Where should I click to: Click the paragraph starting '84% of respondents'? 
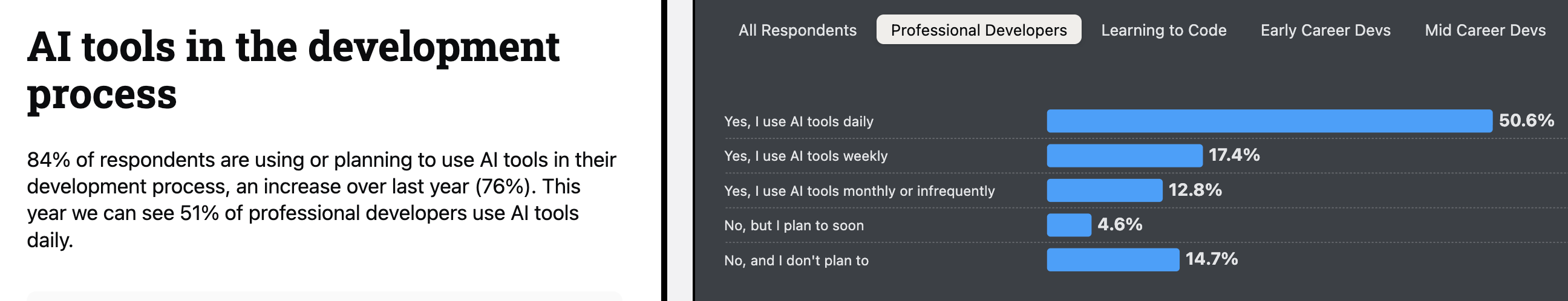pyautogui.click(x=321, y=199)
